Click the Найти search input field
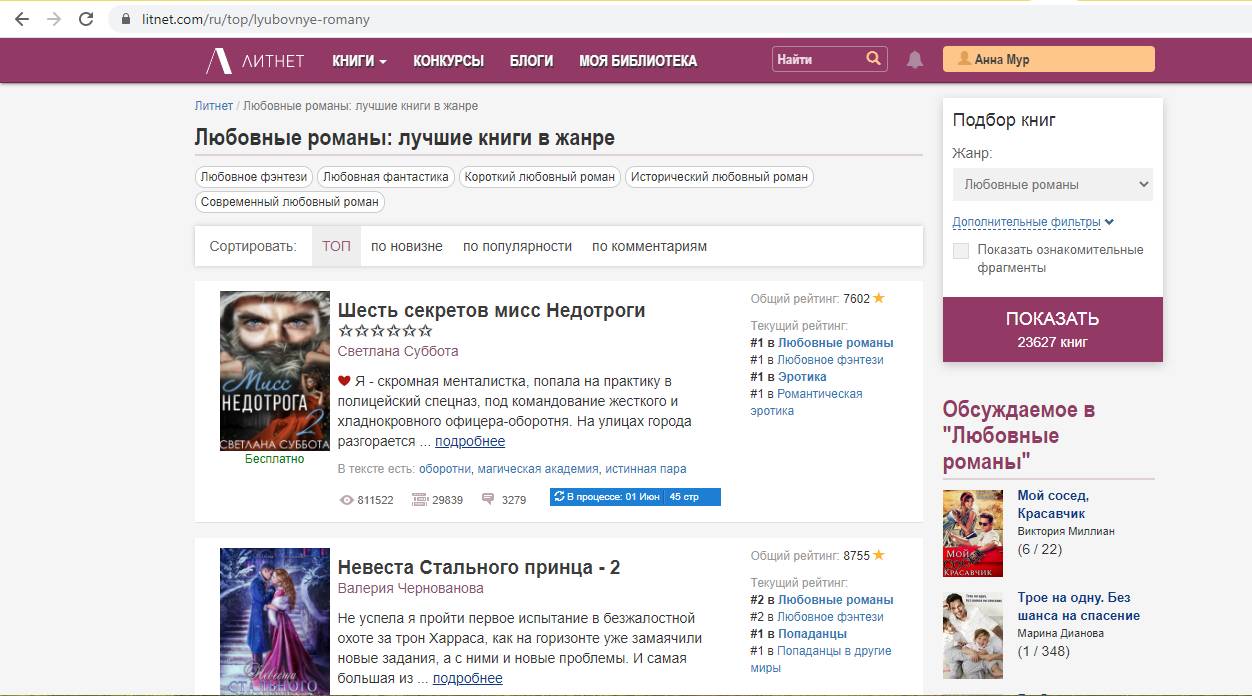The width and height of the screenshot is (1252, 696). pyautogui.click(x=816, y=60)
